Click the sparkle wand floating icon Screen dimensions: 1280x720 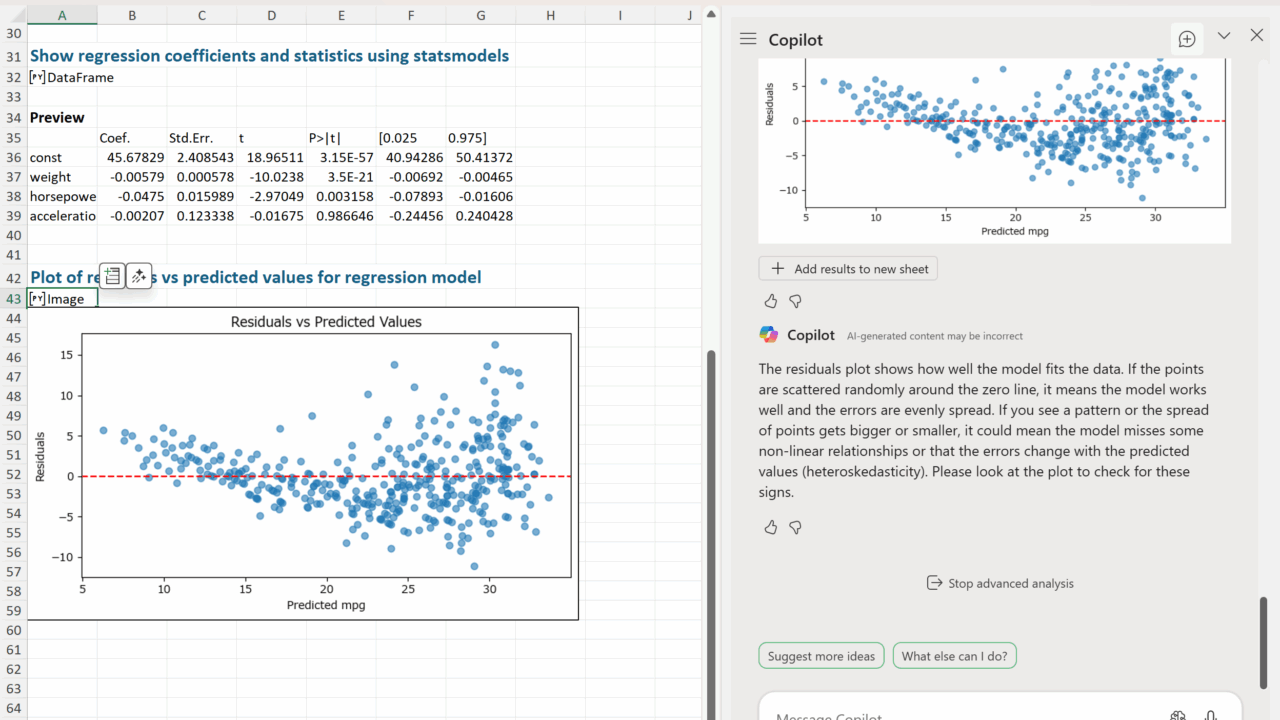tap(139, 277)
